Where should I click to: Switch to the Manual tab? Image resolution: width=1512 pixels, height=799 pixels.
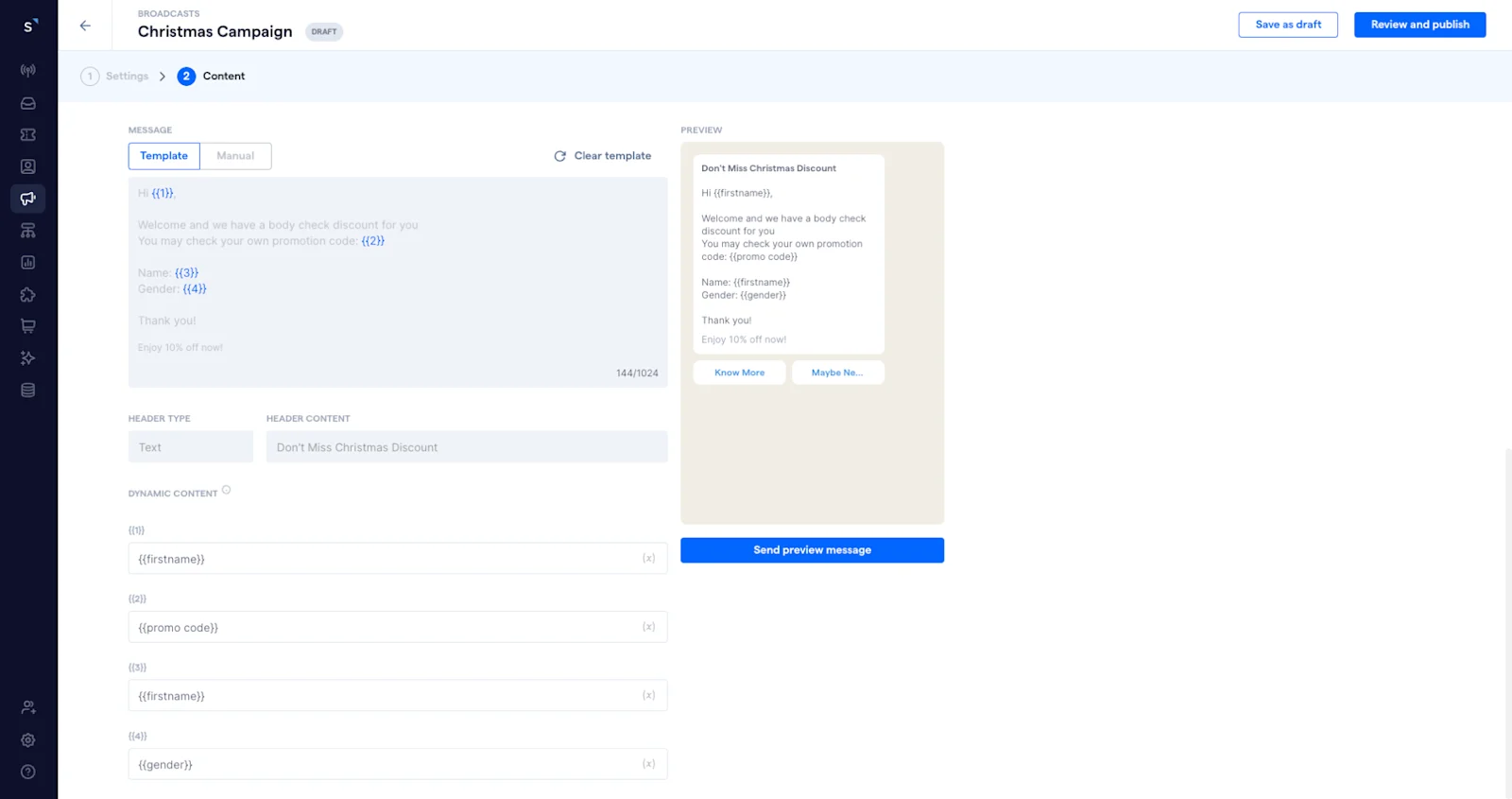235,156
